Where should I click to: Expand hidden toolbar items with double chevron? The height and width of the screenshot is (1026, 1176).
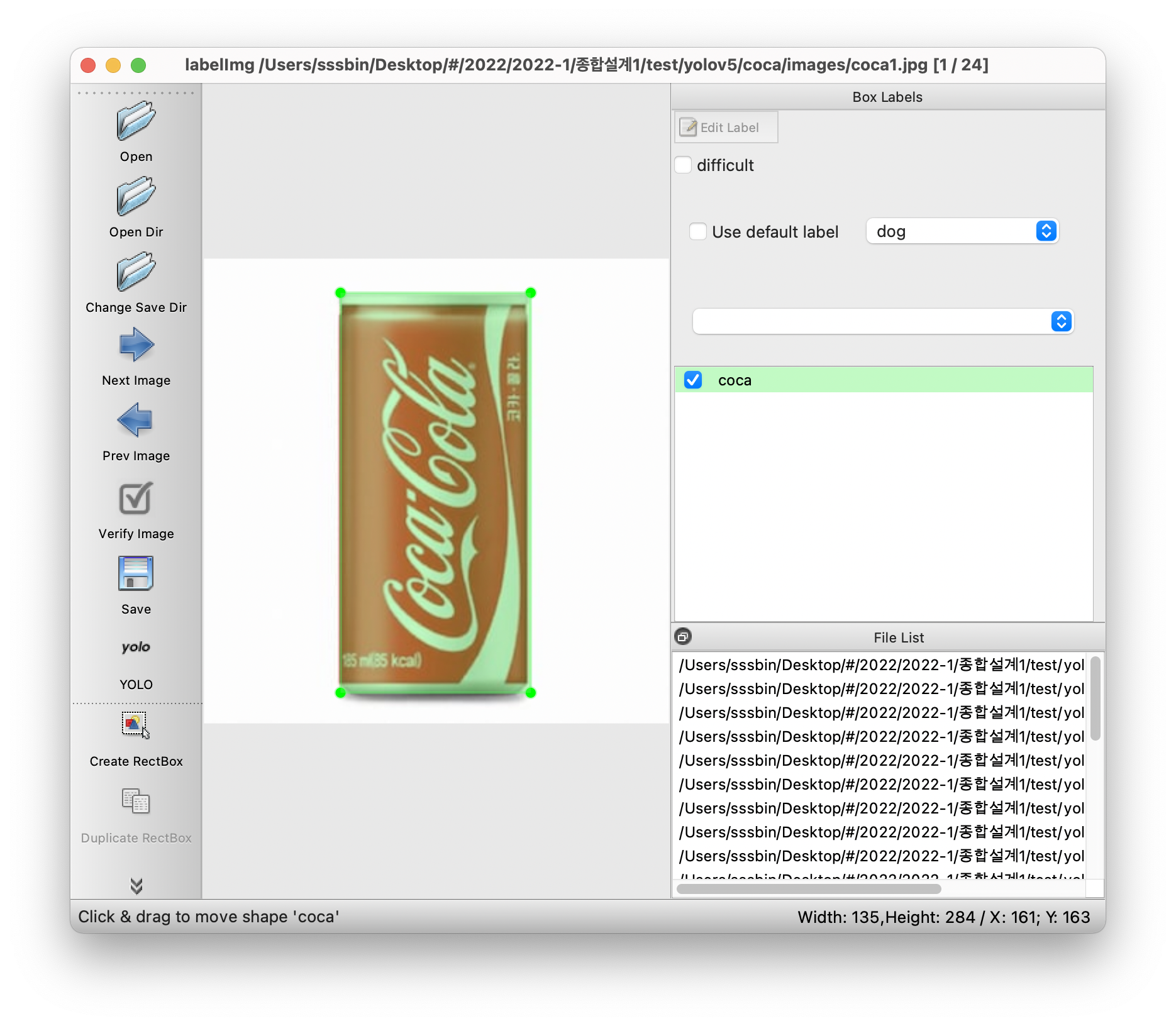pos(136,886)
